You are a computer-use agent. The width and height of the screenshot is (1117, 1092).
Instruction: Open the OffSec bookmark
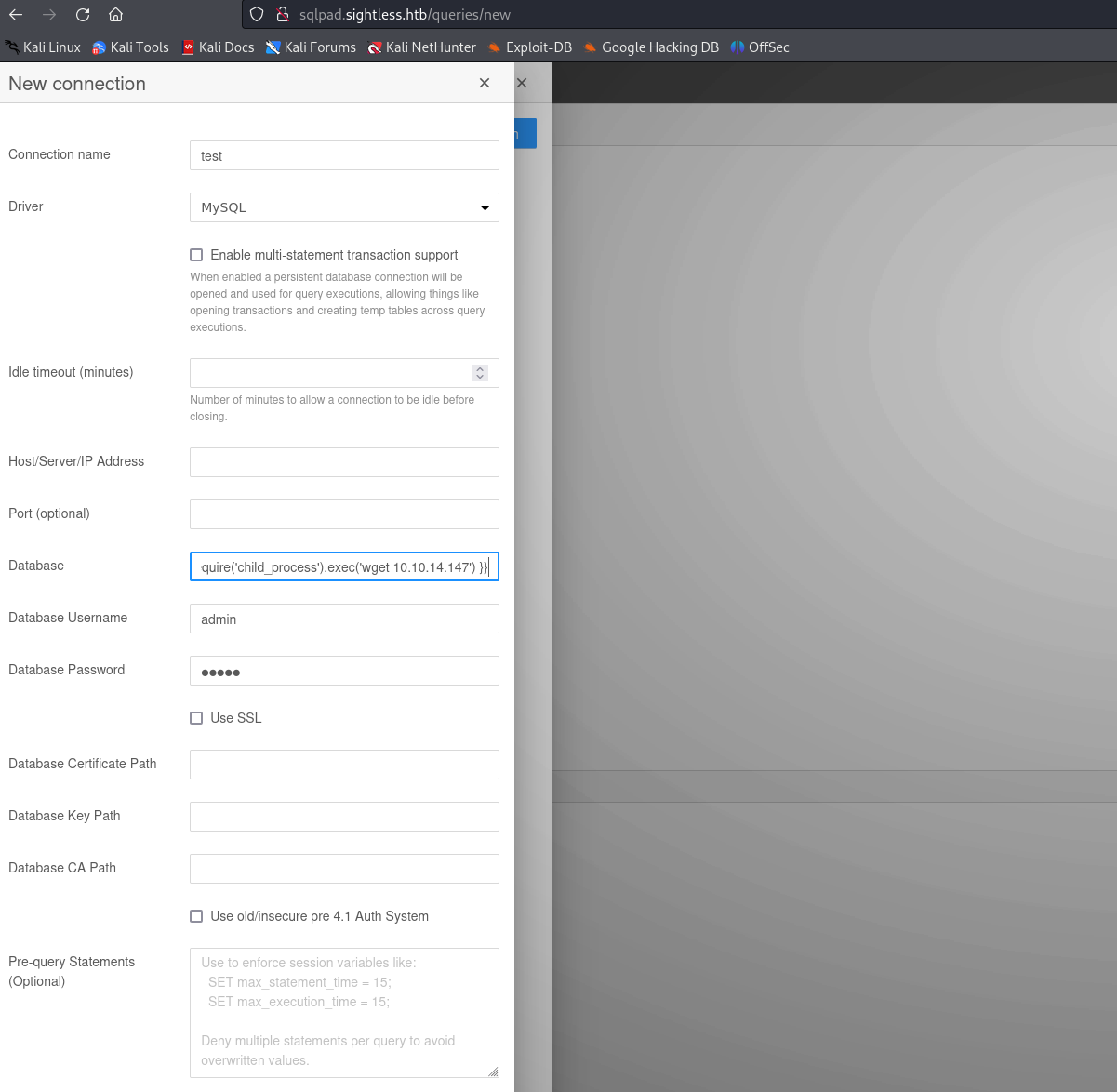click(x=760, y=47)
